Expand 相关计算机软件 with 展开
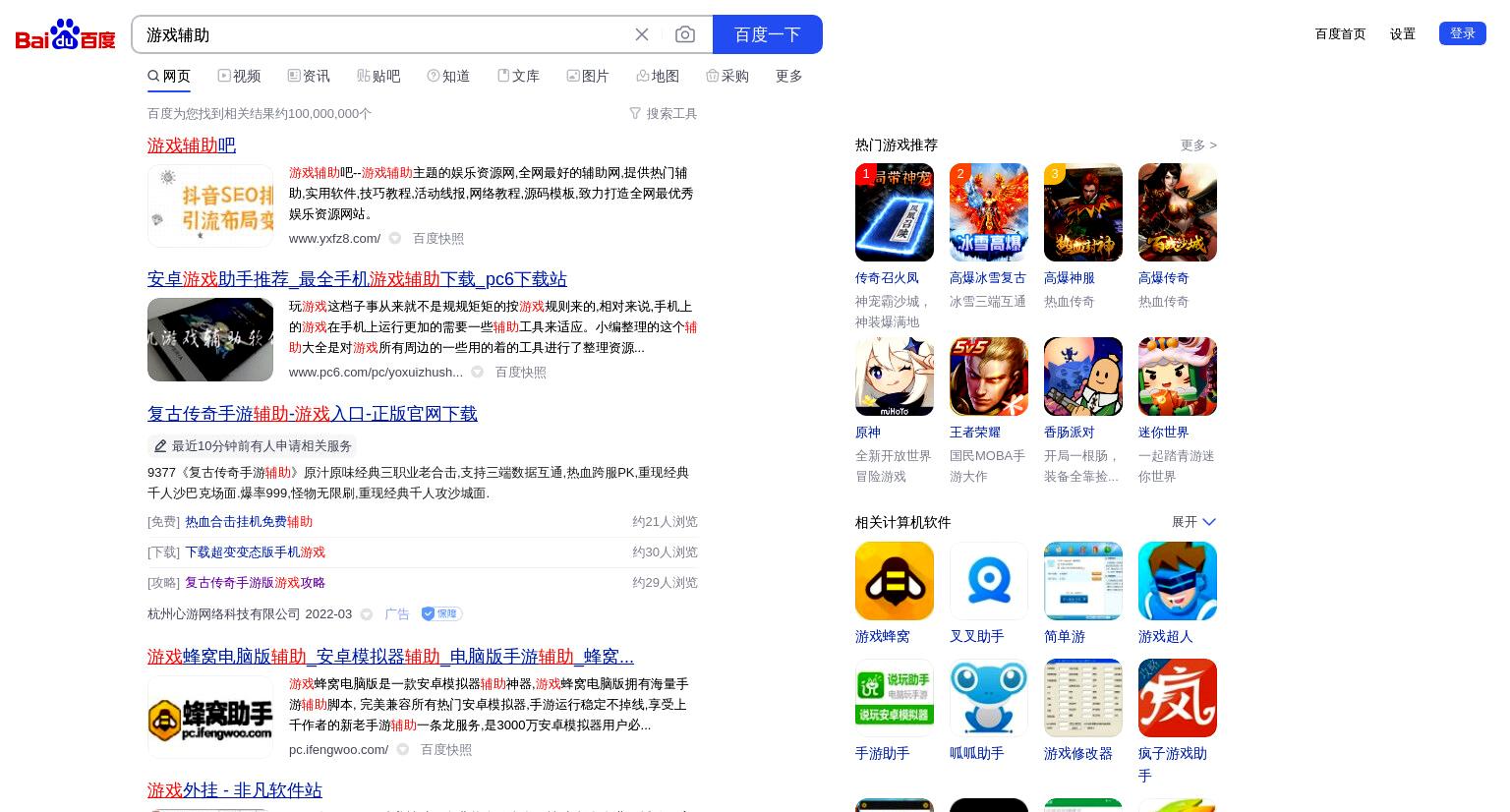The height and width of the screenshot is (812, 1510). (1193, 522)
